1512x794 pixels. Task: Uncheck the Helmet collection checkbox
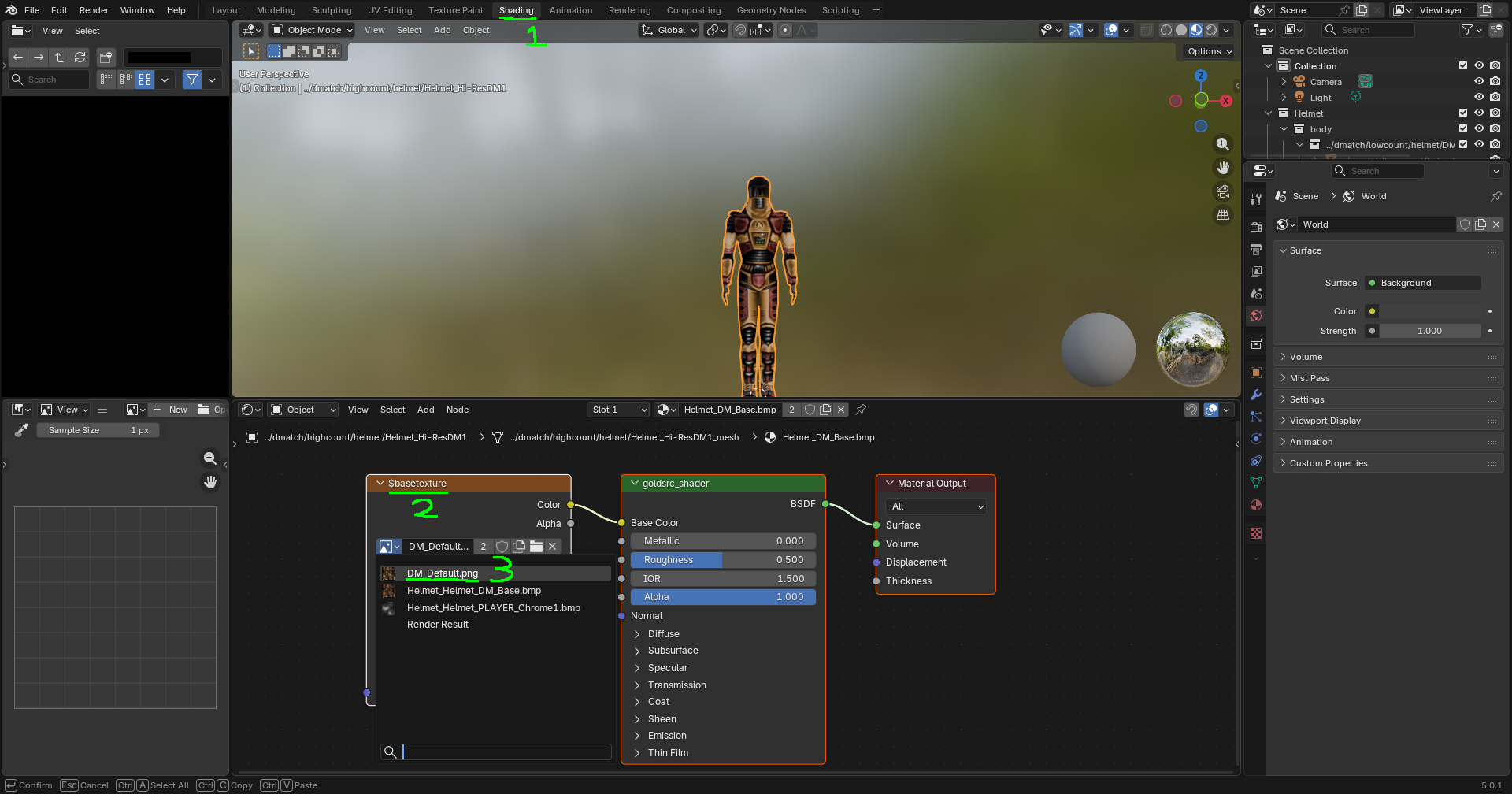pos(1463,113)
